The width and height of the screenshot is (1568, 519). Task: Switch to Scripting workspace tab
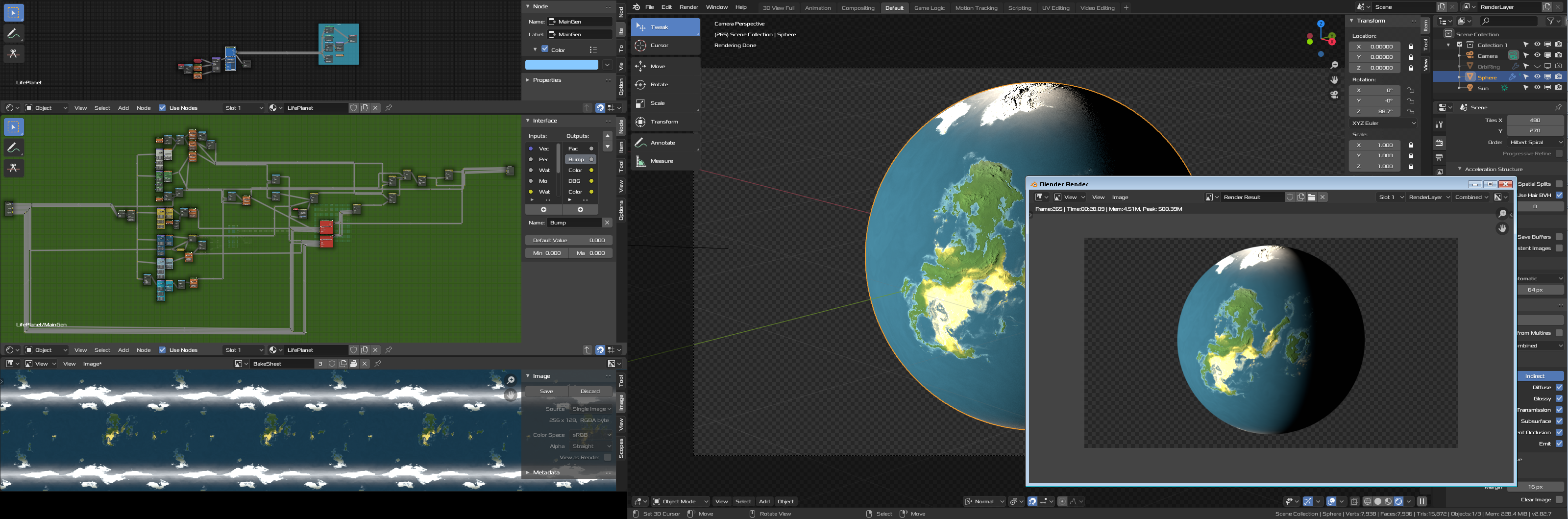(x=1020, y=8)
